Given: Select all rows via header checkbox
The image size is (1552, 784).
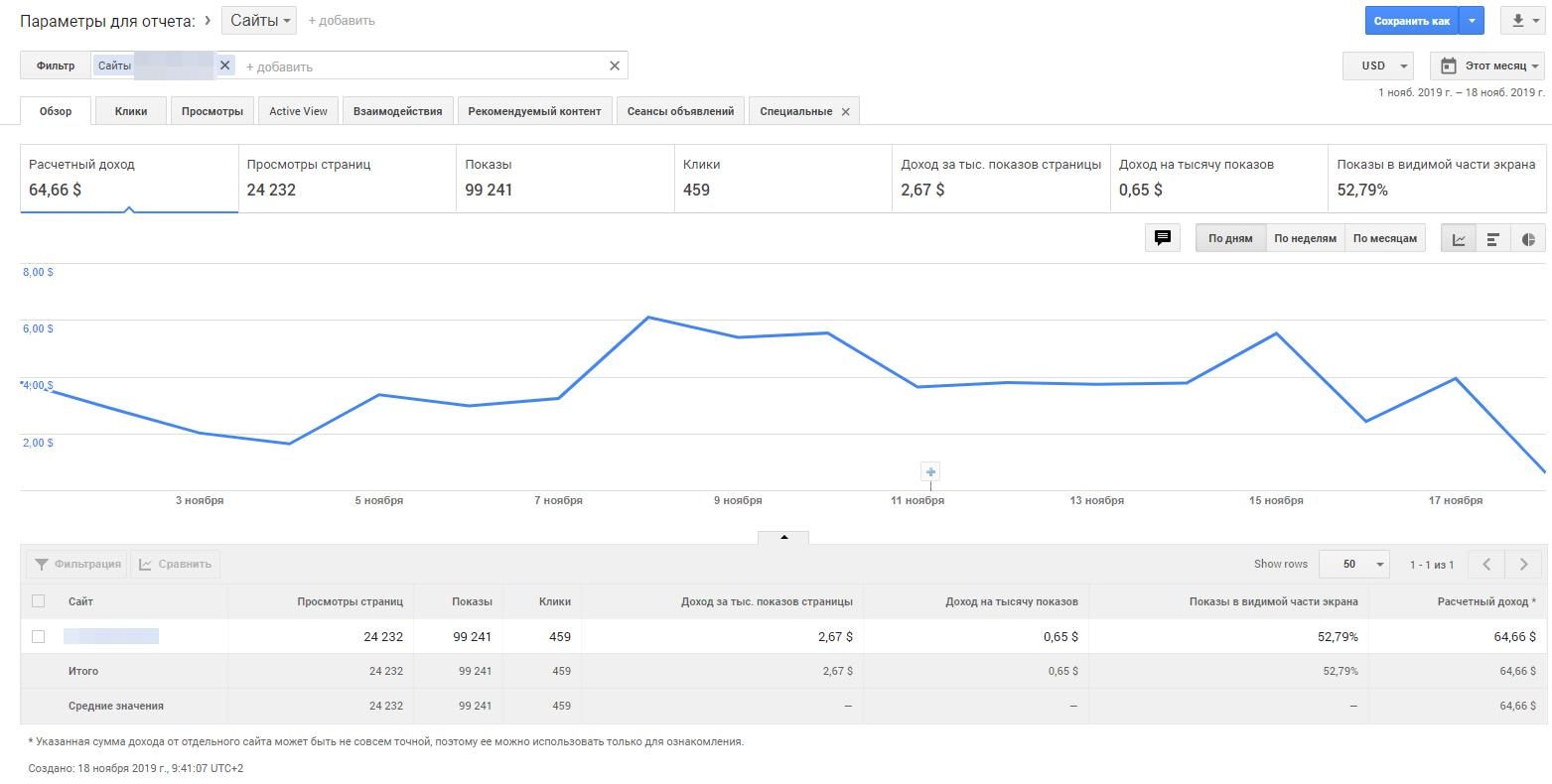Looking at the screenshot, I should click(x=39, y=600).
